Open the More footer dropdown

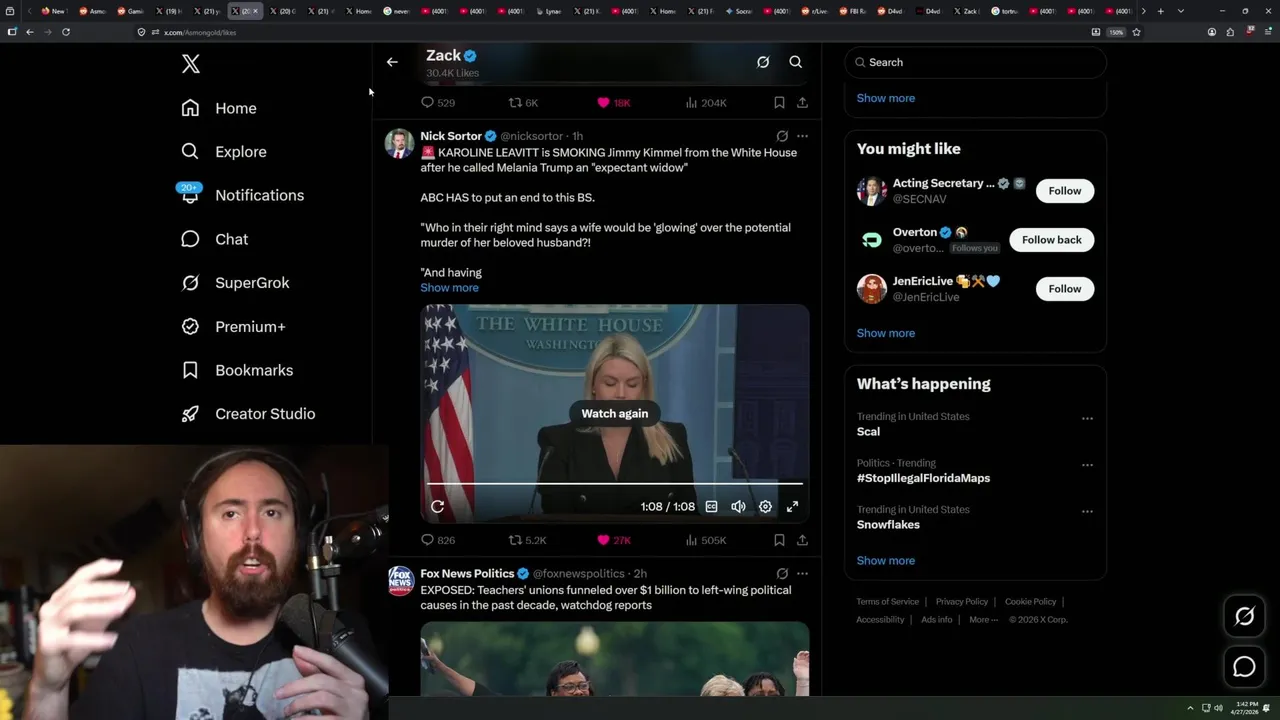pyautogui.click(x=983, y=620)
